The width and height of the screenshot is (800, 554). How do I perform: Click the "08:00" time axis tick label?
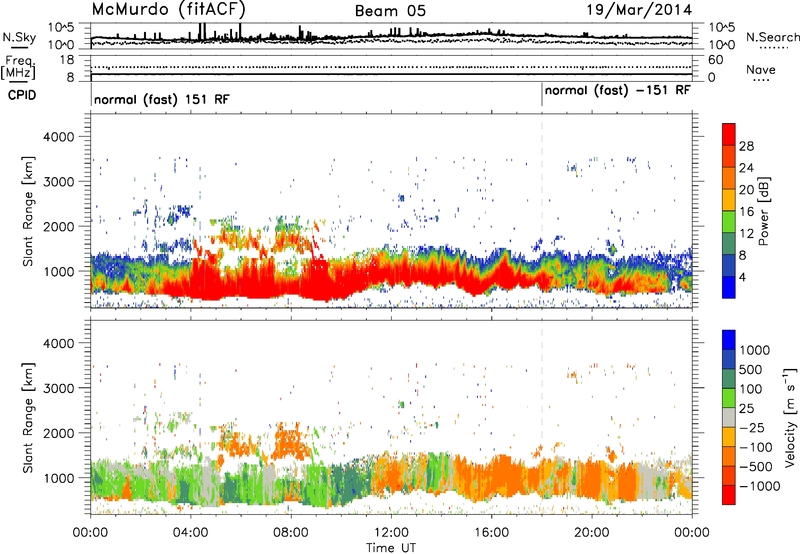click(291, 533)
